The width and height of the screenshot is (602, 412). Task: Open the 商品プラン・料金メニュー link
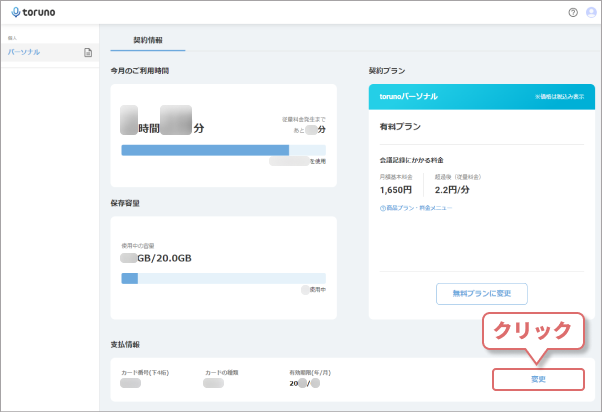coord(416,208)
